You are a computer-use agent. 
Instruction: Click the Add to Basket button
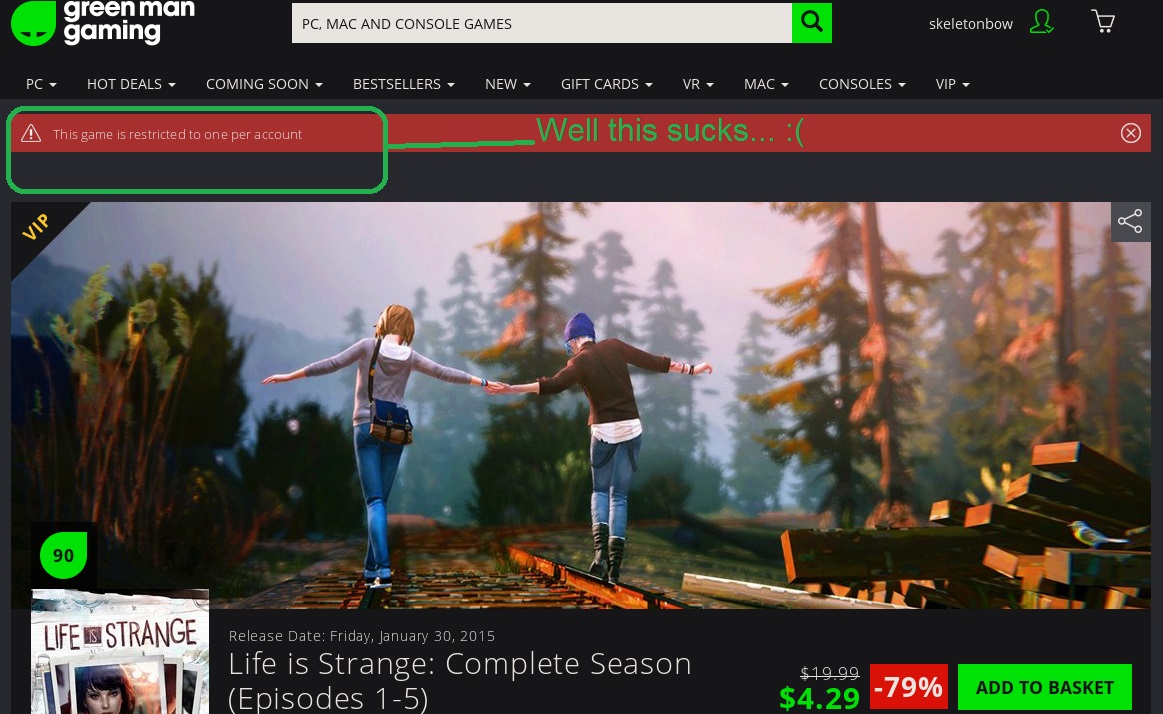1044,687
